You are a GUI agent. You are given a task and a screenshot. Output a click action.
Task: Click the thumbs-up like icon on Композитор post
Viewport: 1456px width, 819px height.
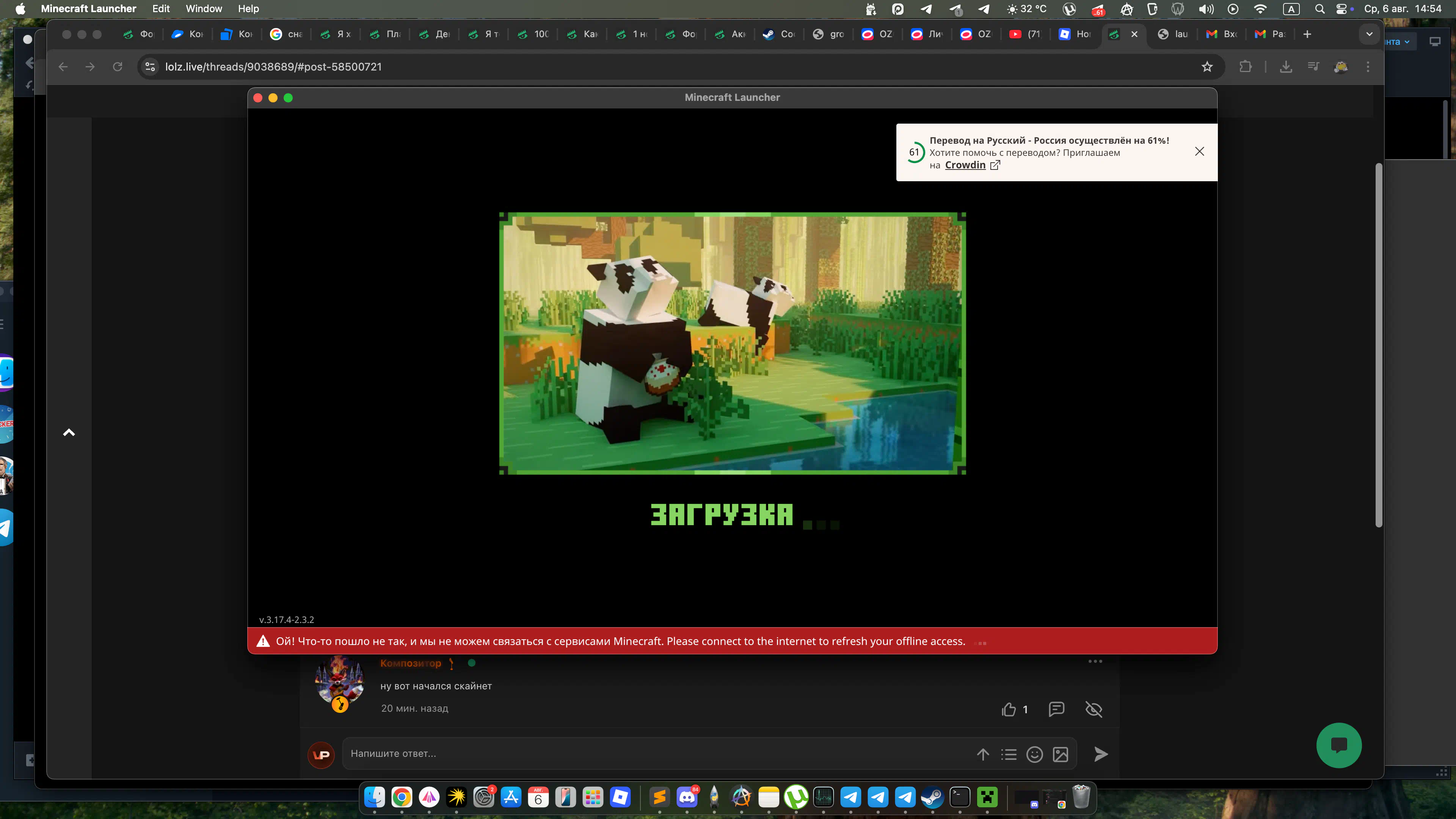tap(1009, 709)
